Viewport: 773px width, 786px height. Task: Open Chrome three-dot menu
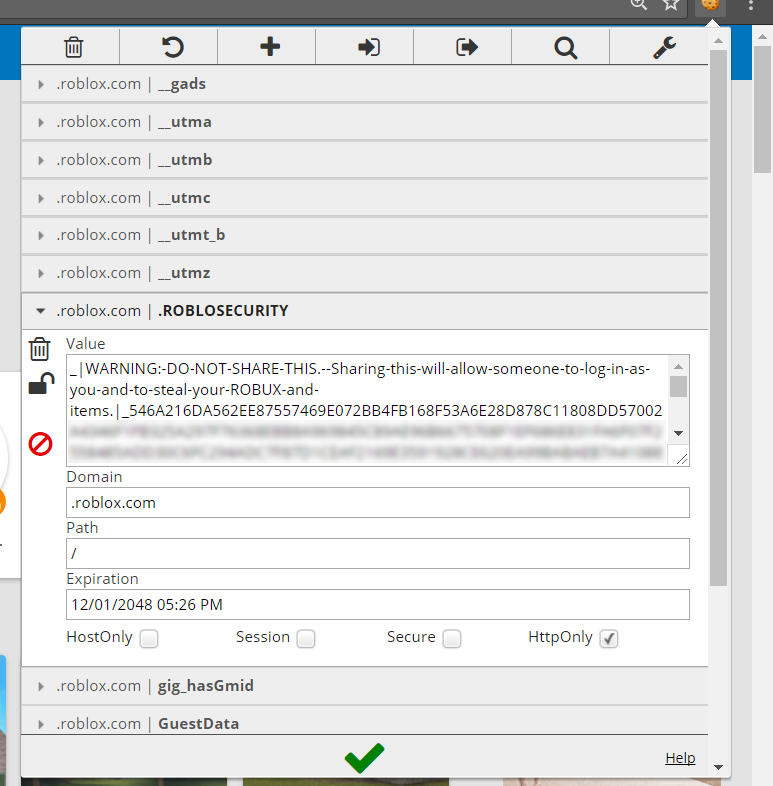click(750, 5)
